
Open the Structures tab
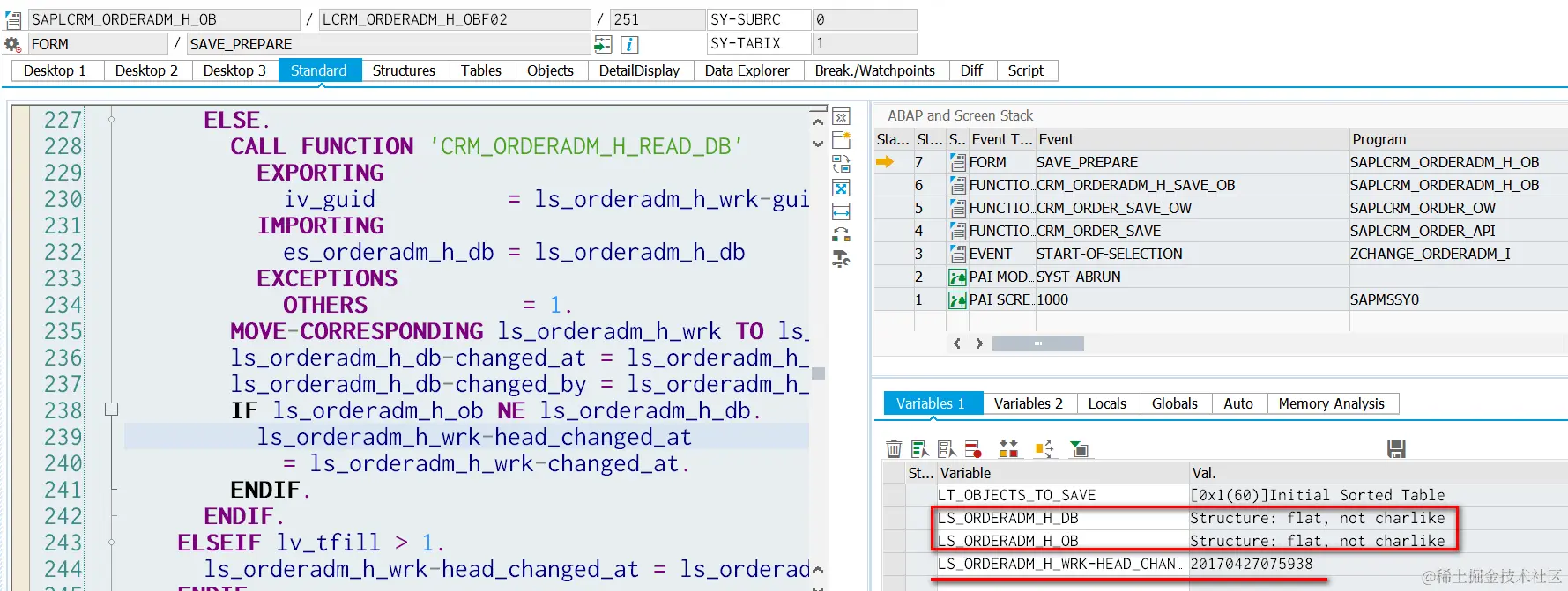click(404, 70)
